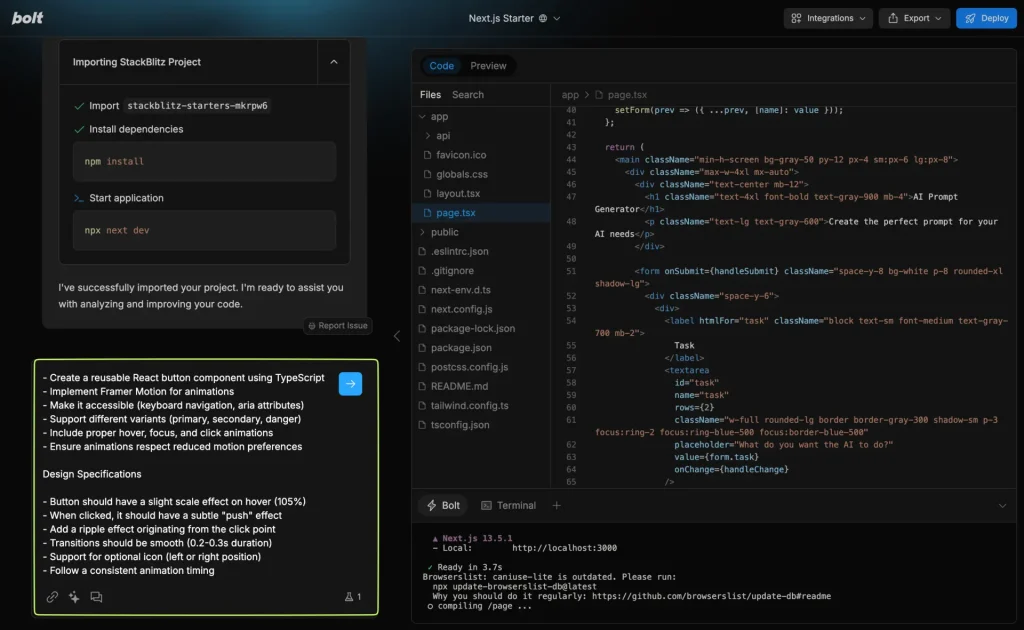Click the "npx next dev" command block
The height and width of the screenshot is (630, 1024).
point(204,230)
